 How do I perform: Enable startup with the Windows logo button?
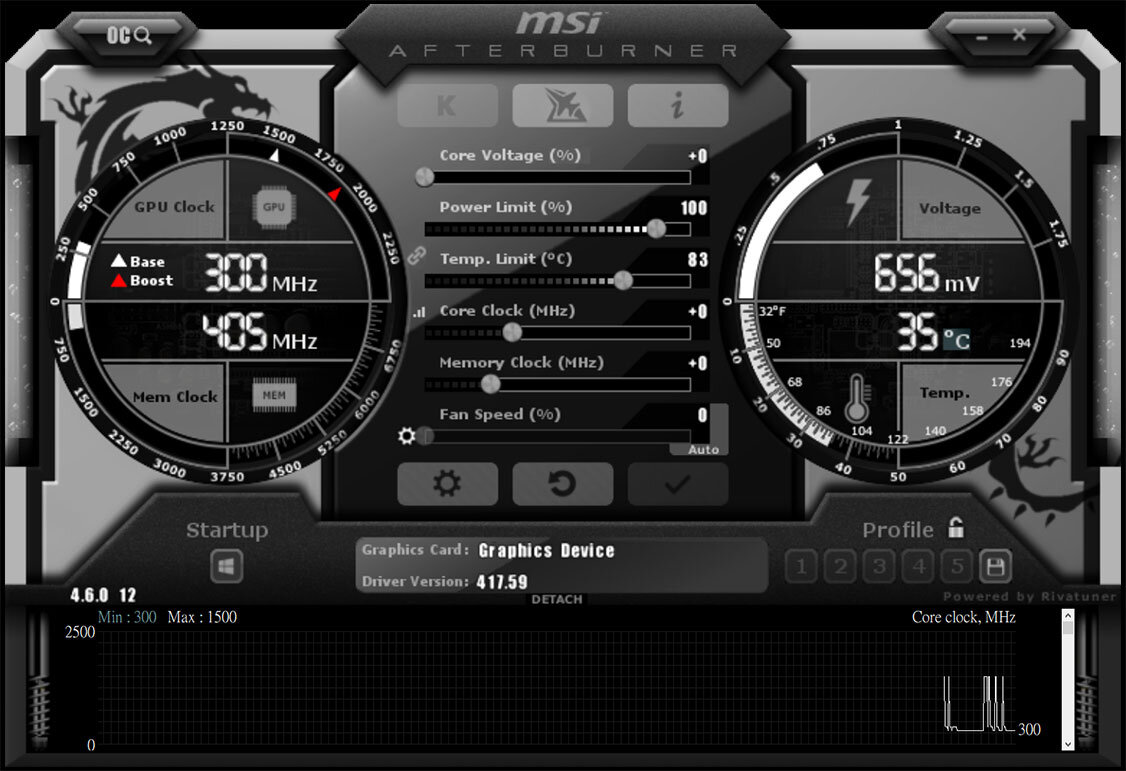pyautogui.click(x=225, y=566)
